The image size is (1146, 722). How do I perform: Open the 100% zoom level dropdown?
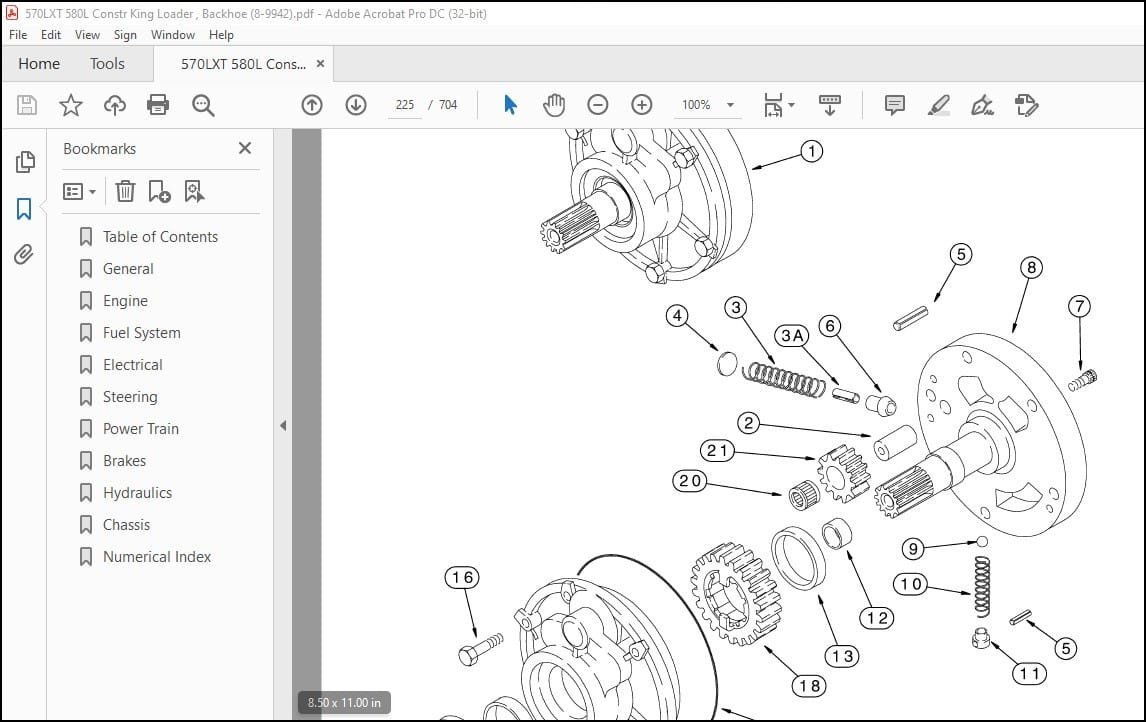[707, 105]
